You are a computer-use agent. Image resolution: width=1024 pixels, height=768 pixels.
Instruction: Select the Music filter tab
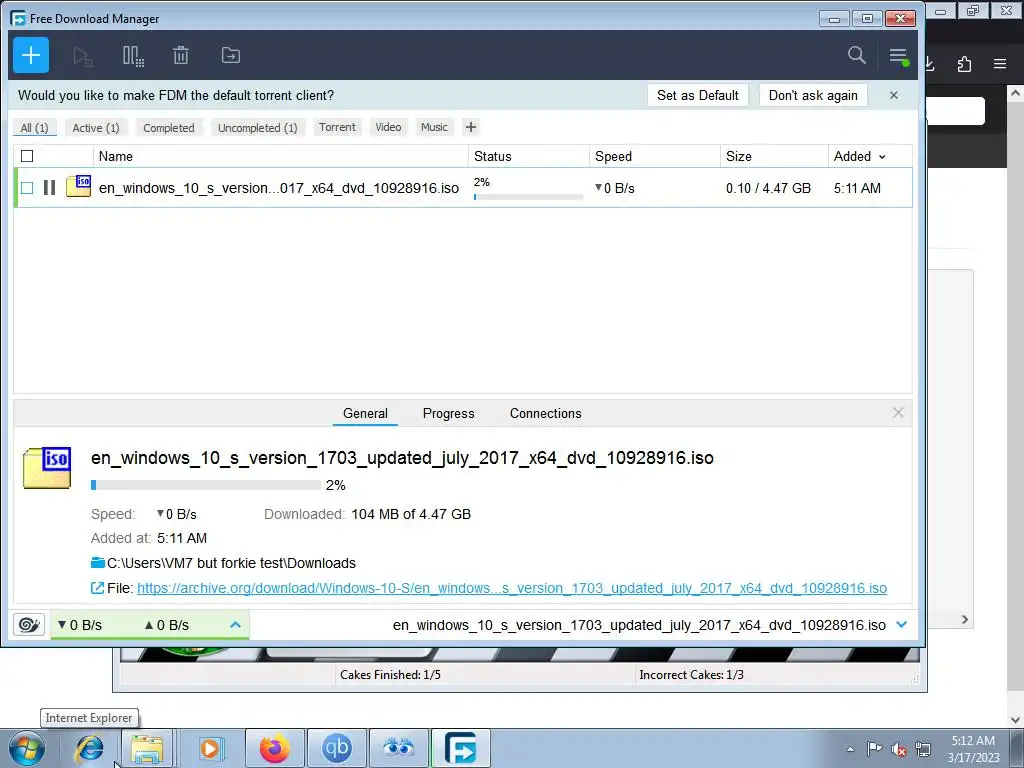(x=434, y=127)
